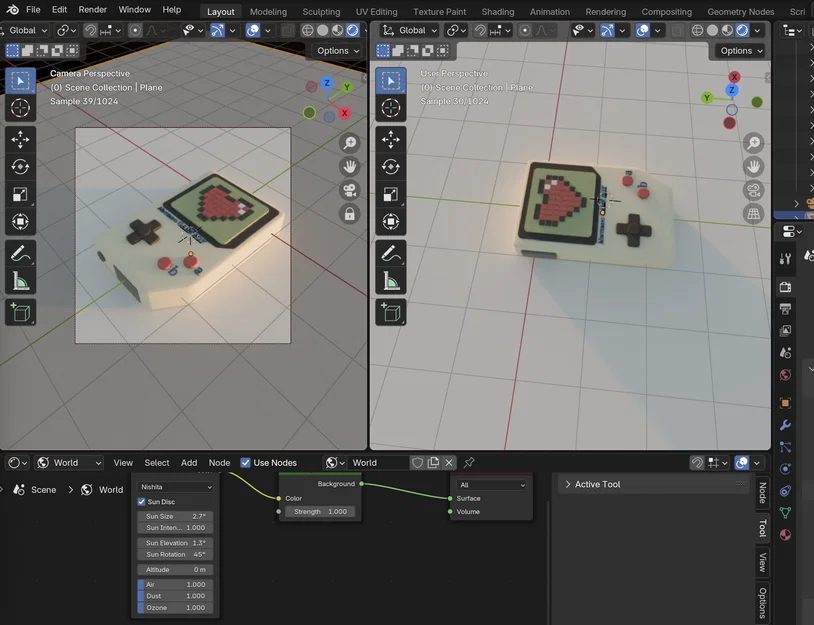The width and height of the screenshot is (814, 625).
Task: Toggle show overlays in right viewport header
Action: point(643,31)
